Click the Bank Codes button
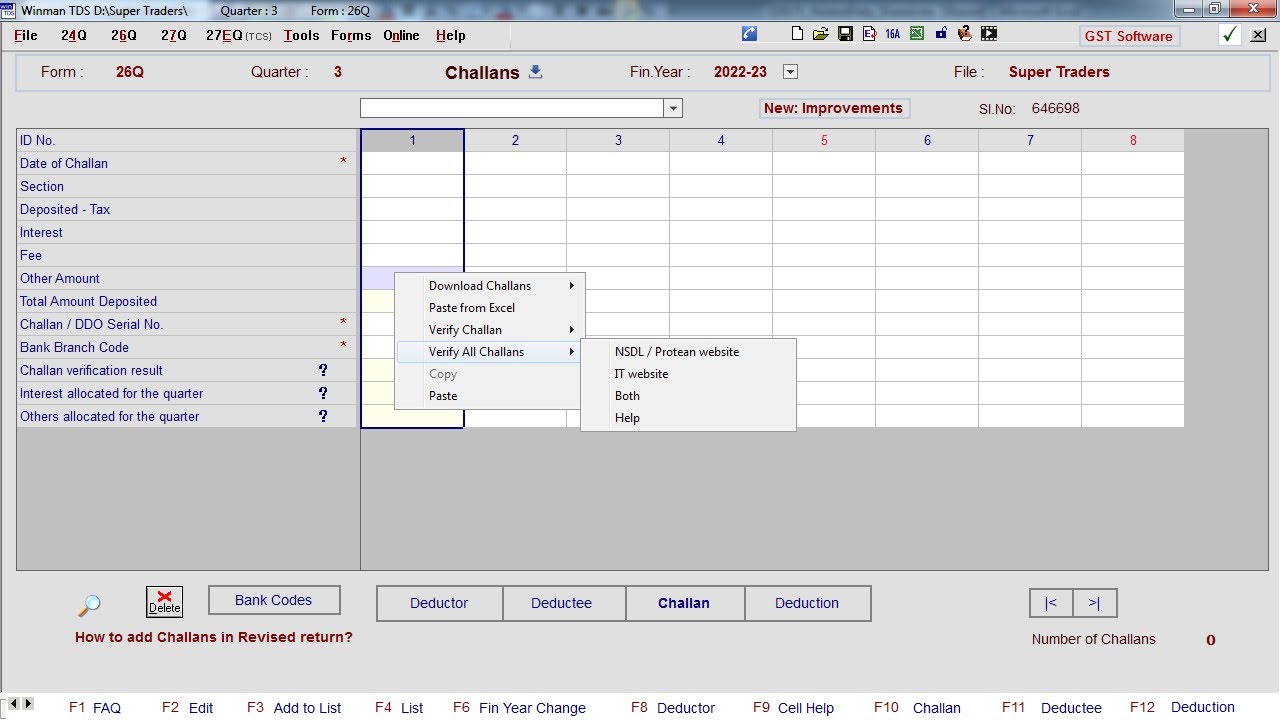This screenshot has width=1280, height=720. (274, 600)
